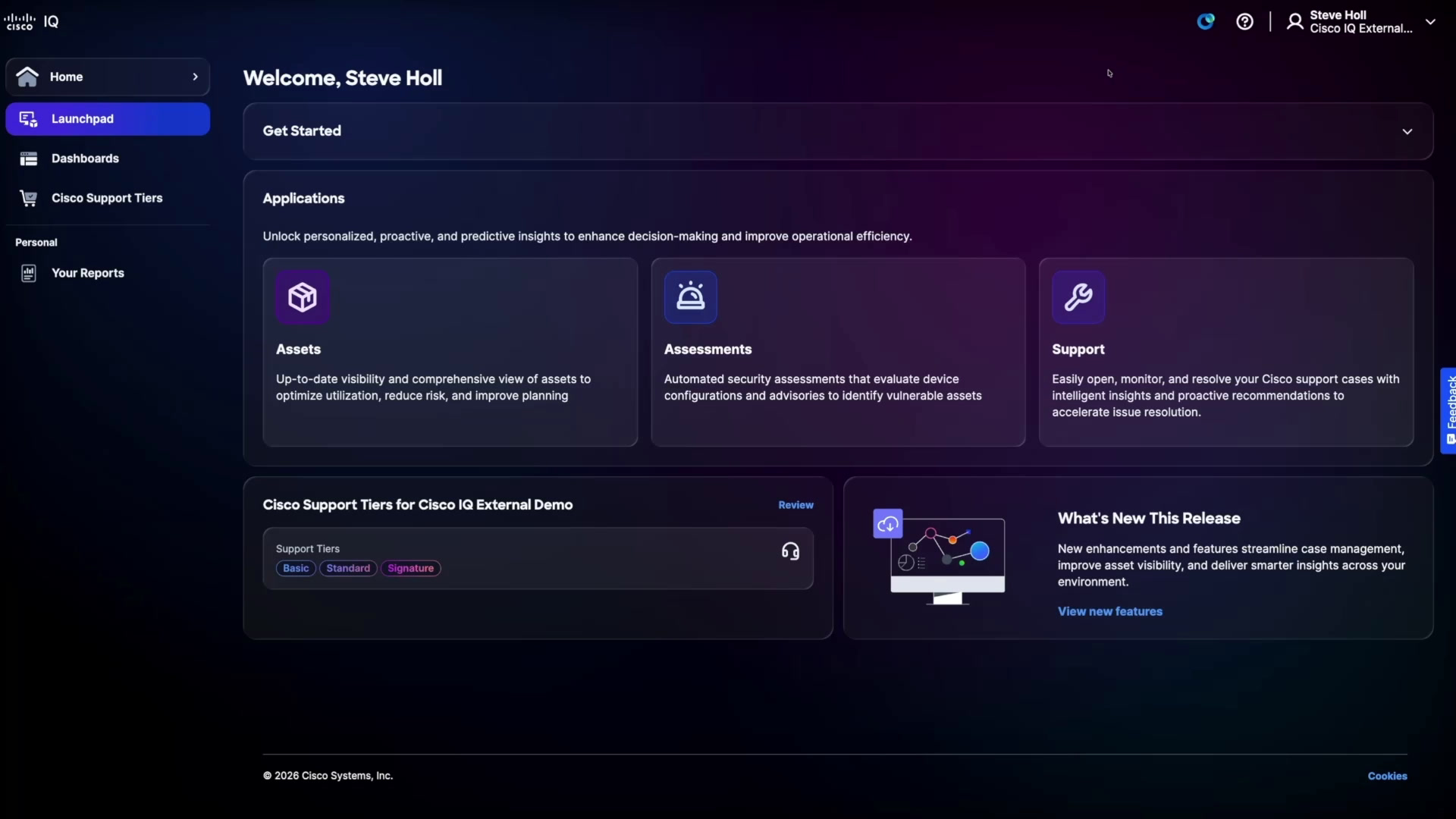
Task: Click the Dashboards list icon
Action: 29,158
